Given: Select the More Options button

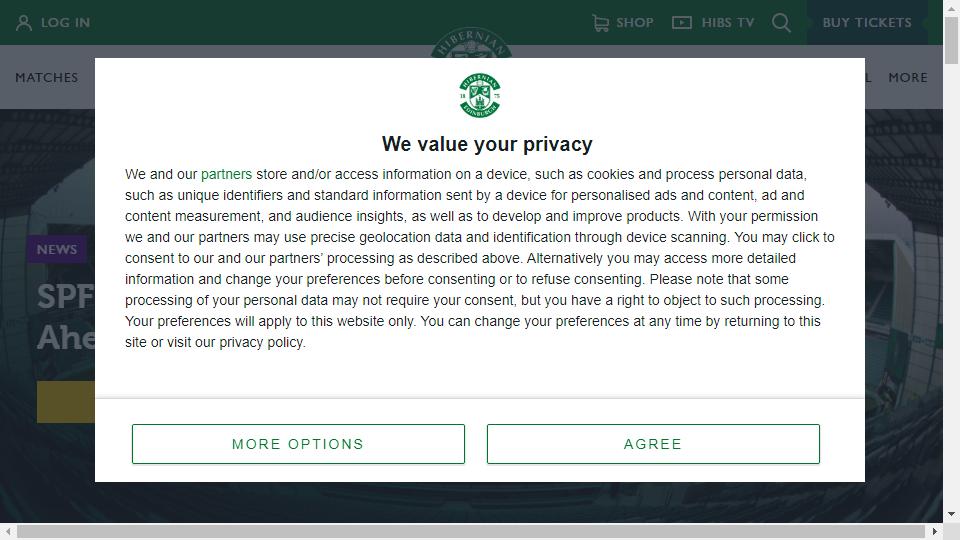Looking at the screenshot, I should [x=298, y=444].
